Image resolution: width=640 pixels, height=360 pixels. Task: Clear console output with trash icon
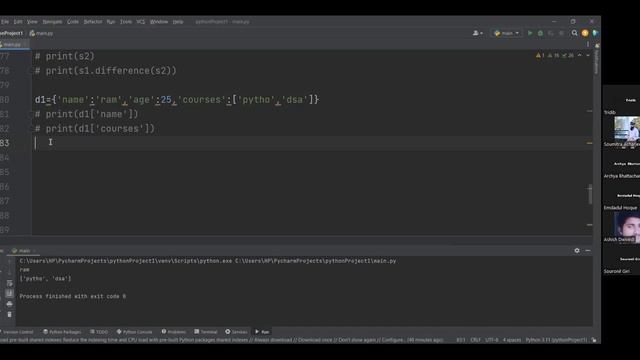coord(9,315)
